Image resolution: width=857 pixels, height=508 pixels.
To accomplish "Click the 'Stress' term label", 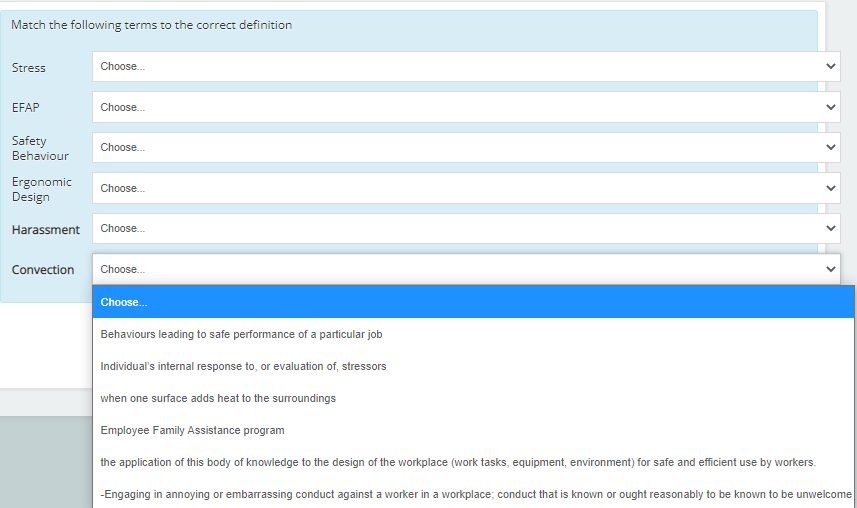I will coord(28,68).
